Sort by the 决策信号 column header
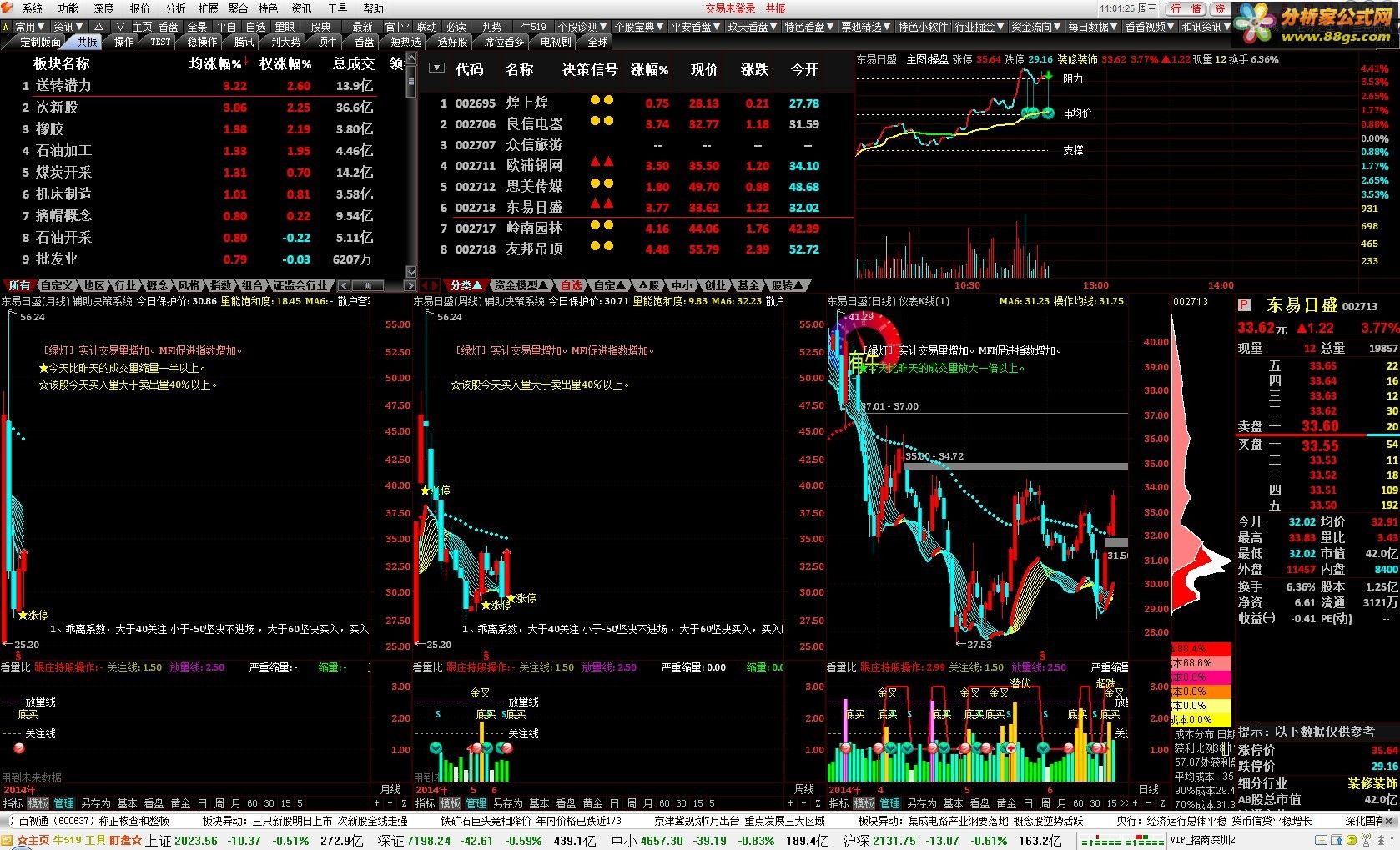Screen dimensions: 1400x850 point(590,70)
